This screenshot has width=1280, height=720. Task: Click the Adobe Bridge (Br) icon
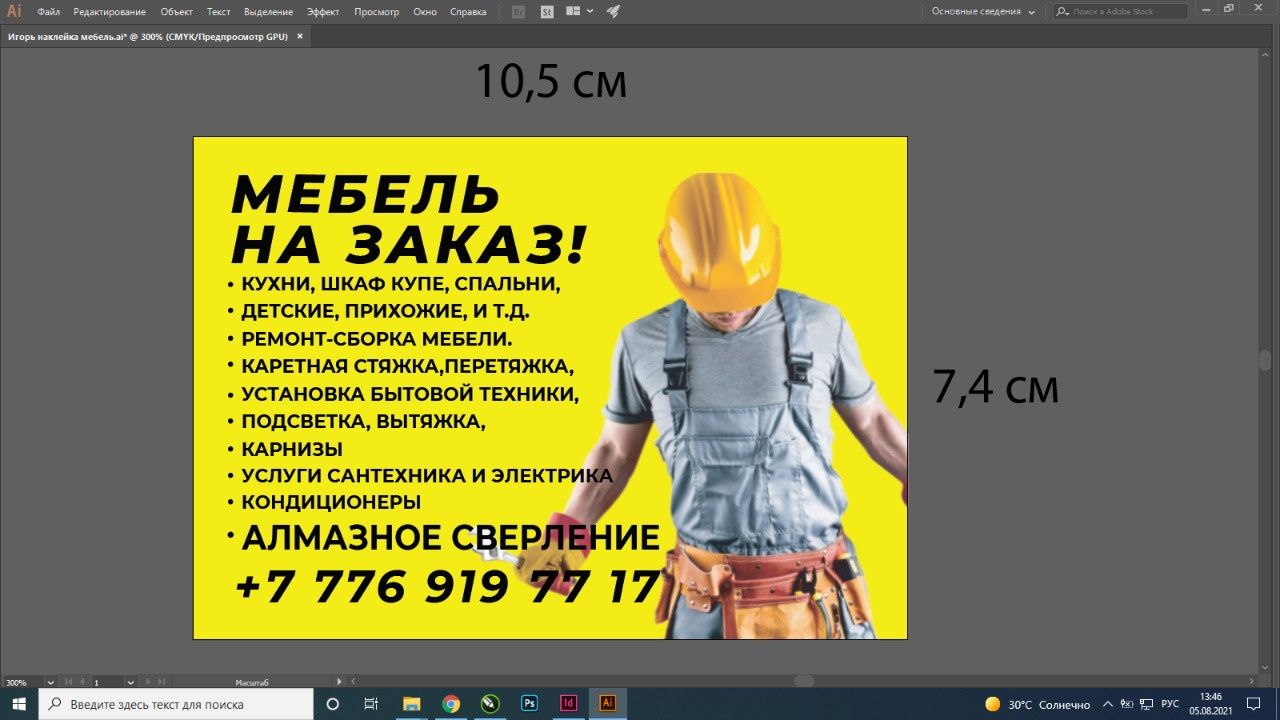pyautogui.click(x=518, y=12)
